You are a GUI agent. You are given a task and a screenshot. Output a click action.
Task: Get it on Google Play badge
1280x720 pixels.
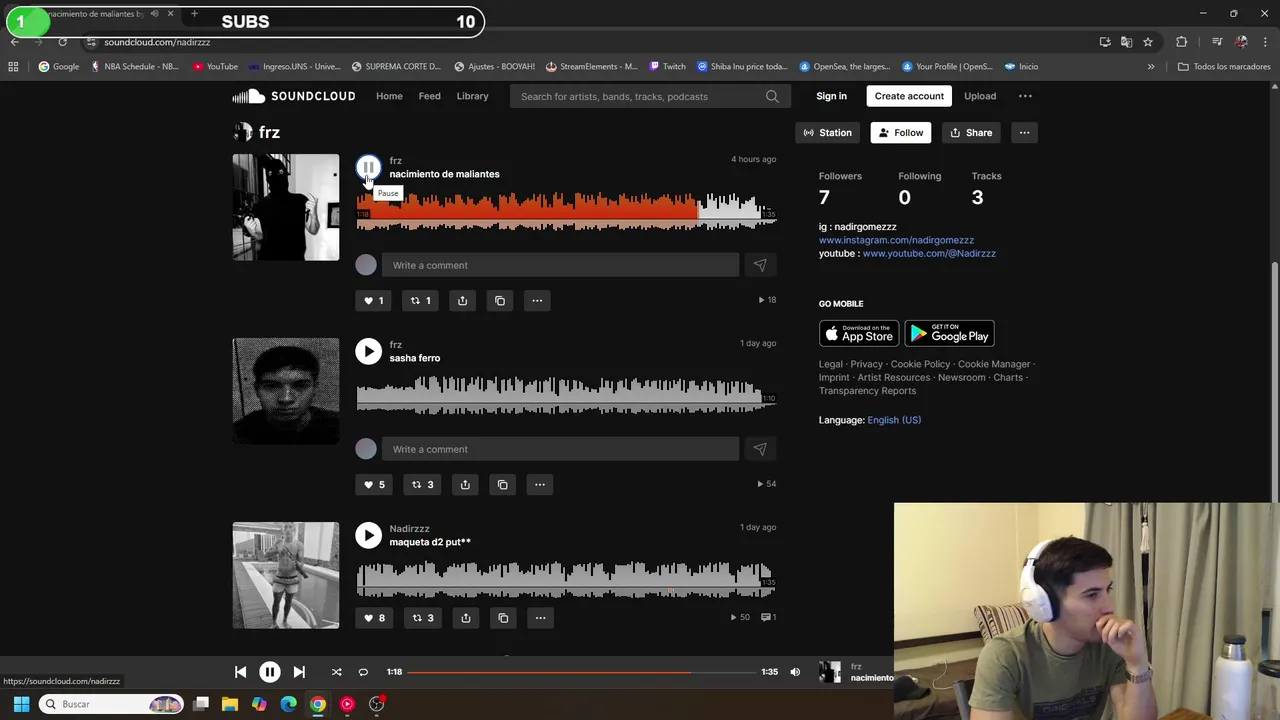[x=949, y=334]
